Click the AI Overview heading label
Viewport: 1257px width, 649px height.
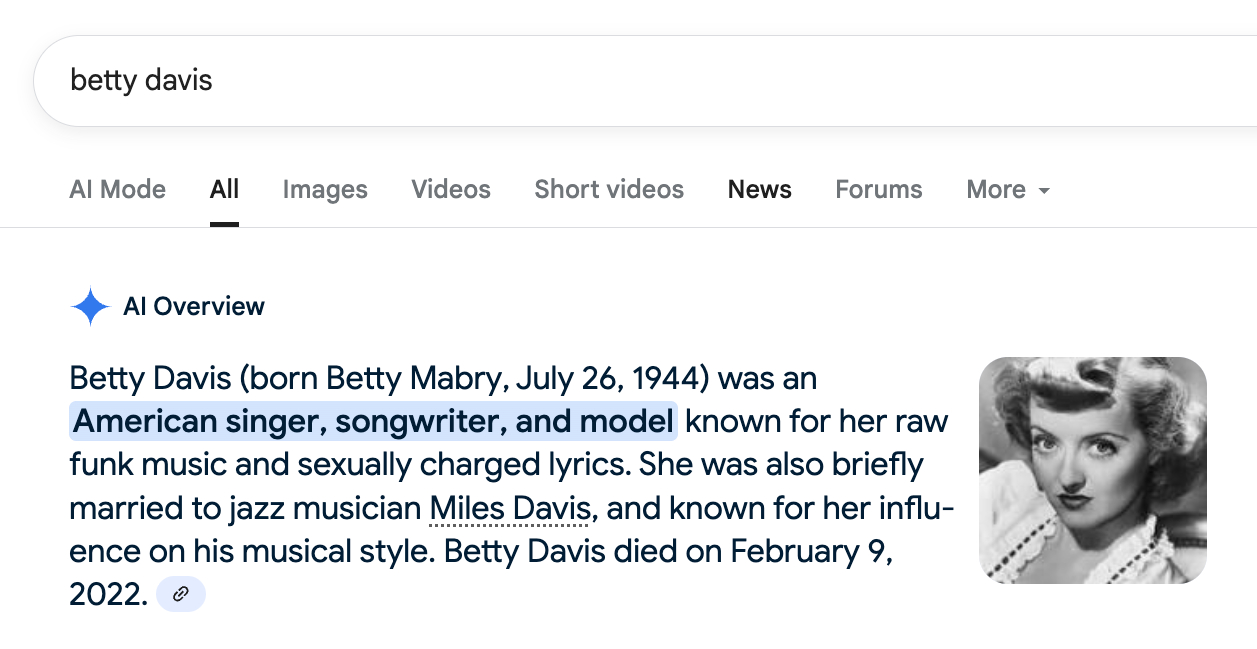[194, 307]
